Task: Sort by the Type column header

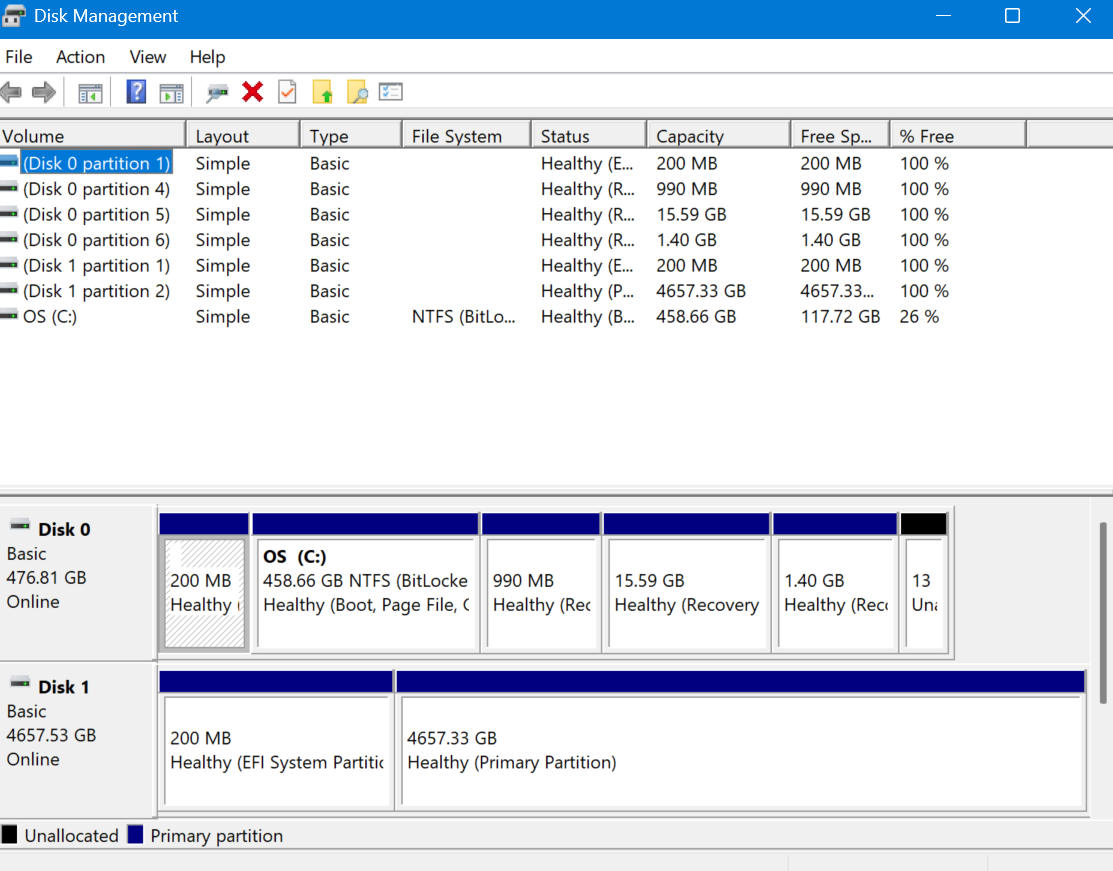Action: click(x=351, y=136)
